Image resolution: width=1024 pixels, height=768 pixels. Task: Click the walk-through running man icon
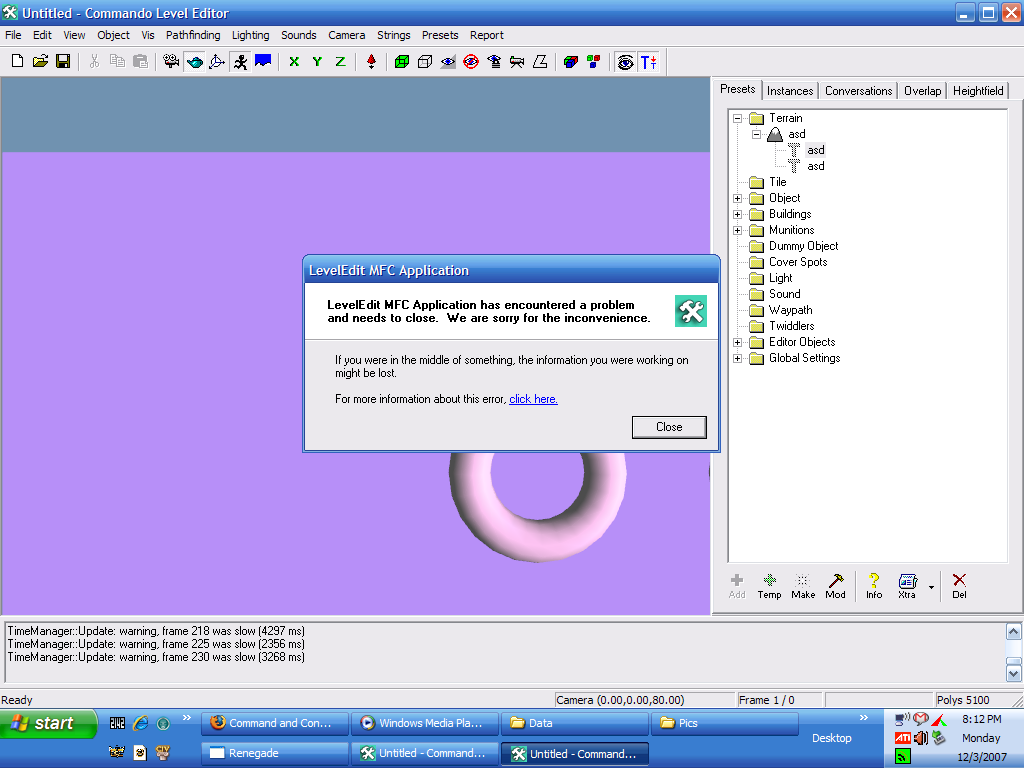240,62
